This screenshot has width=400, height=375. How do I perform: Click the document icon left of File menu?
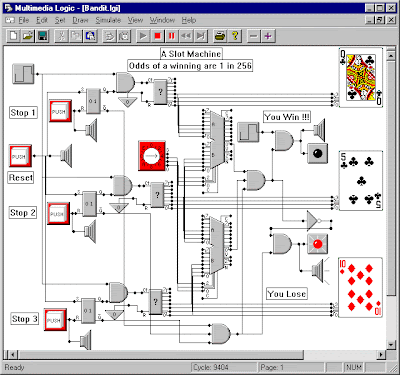(10, 20)
